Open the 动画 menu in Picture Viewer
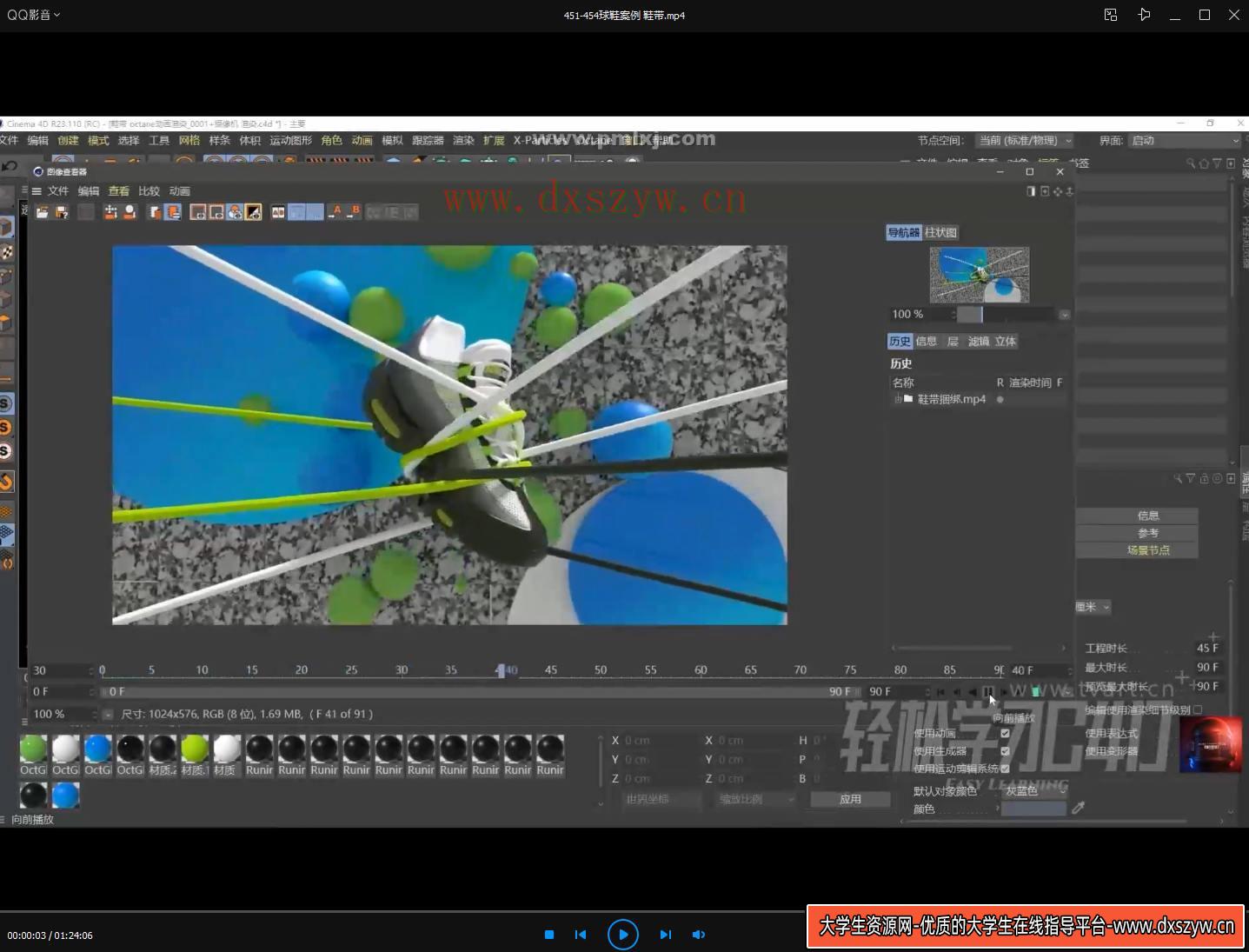Viewport: 1249px width, 952px height. coord(180,191)
